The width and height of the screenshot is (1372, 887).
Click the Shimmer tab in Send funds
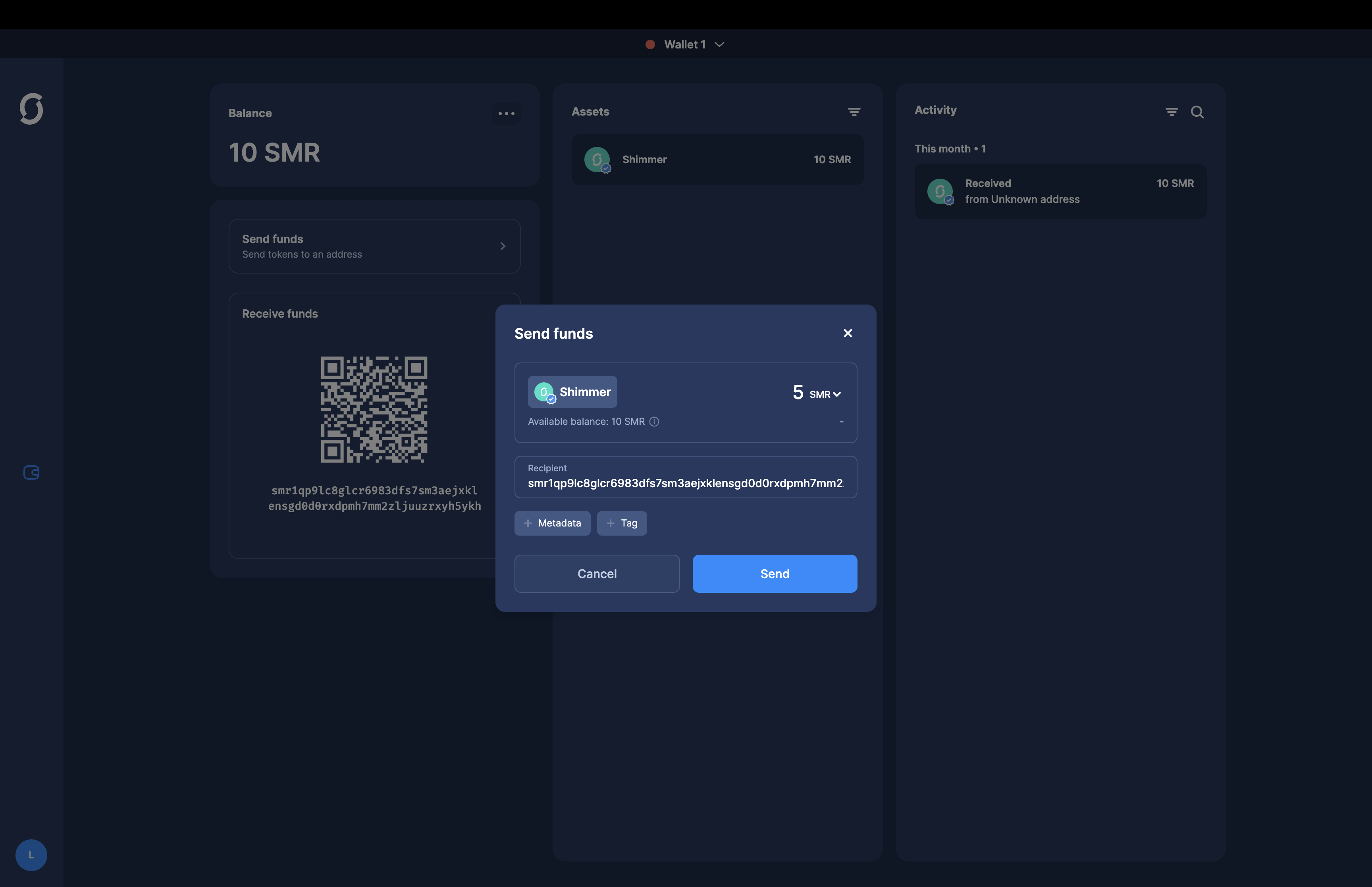click(573, 391)
